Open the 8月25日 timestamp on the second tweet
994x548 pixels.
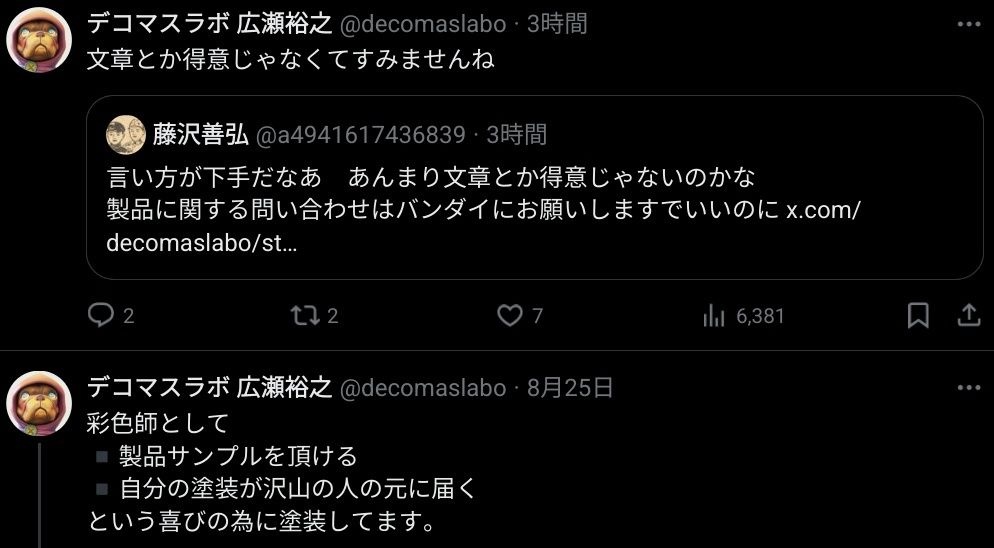point(569,388)
